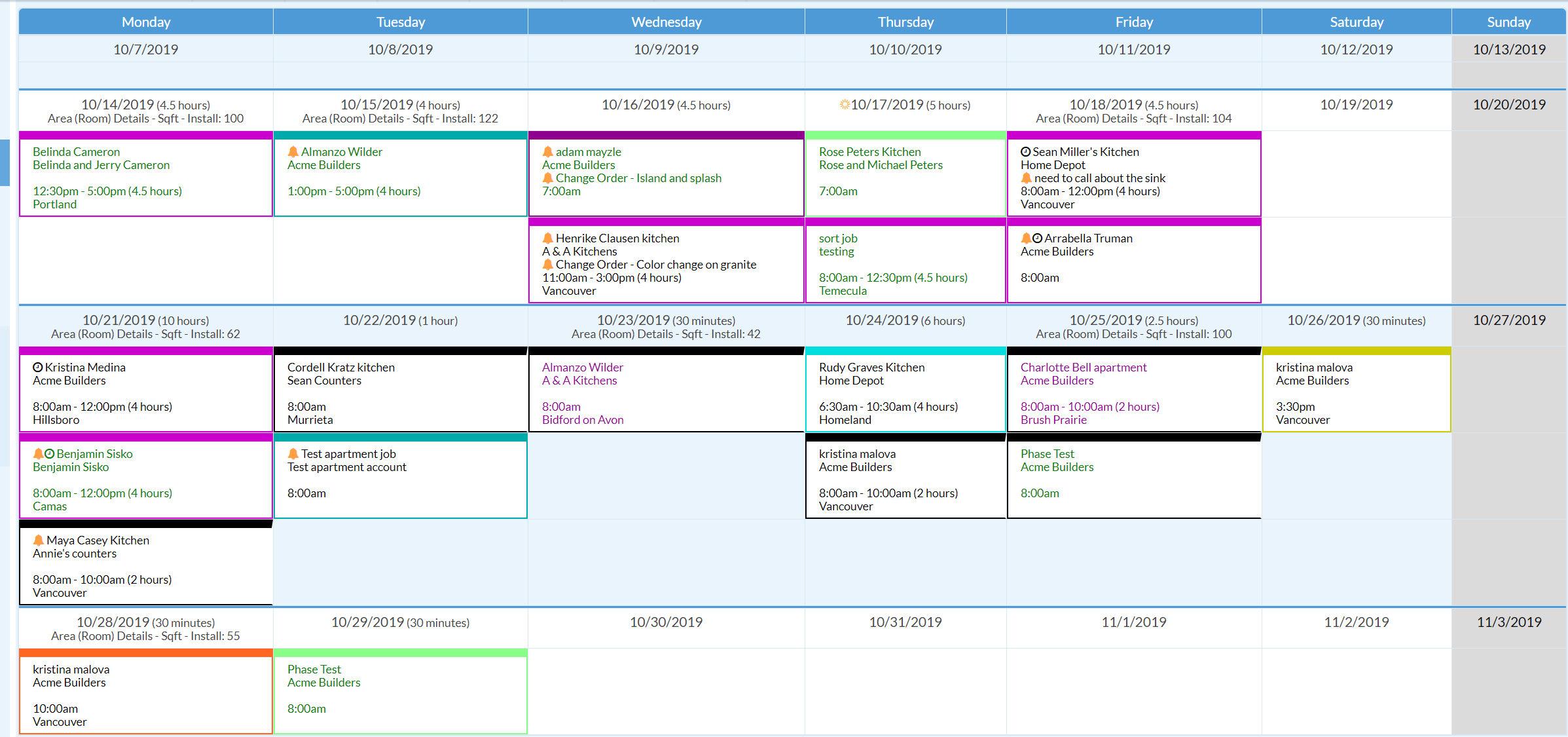Select the Saturday column header
The image size is (1568, 737).
point(1356,22)
